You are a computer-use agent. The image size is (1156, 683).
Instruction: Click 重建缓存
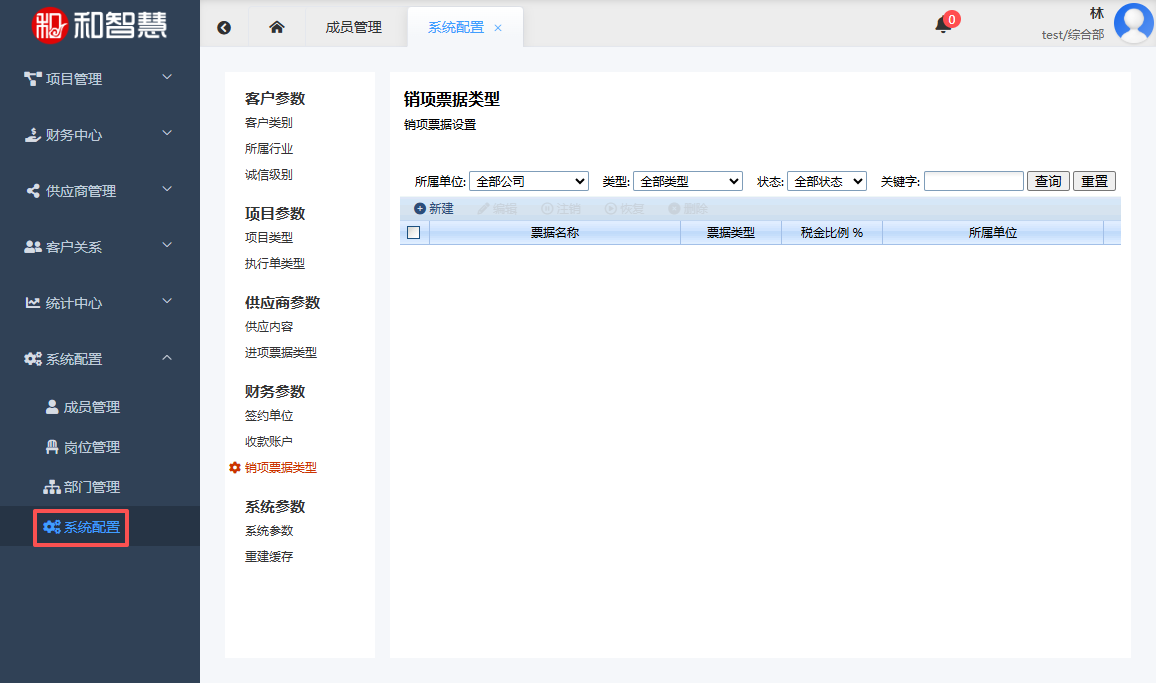point(268,556)
